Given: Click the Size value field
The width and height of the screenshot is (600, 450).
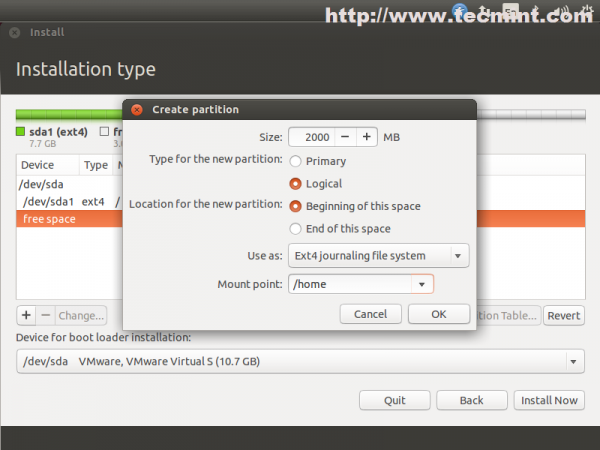Looking at the screenshot, I should click(x=312, y=137).
